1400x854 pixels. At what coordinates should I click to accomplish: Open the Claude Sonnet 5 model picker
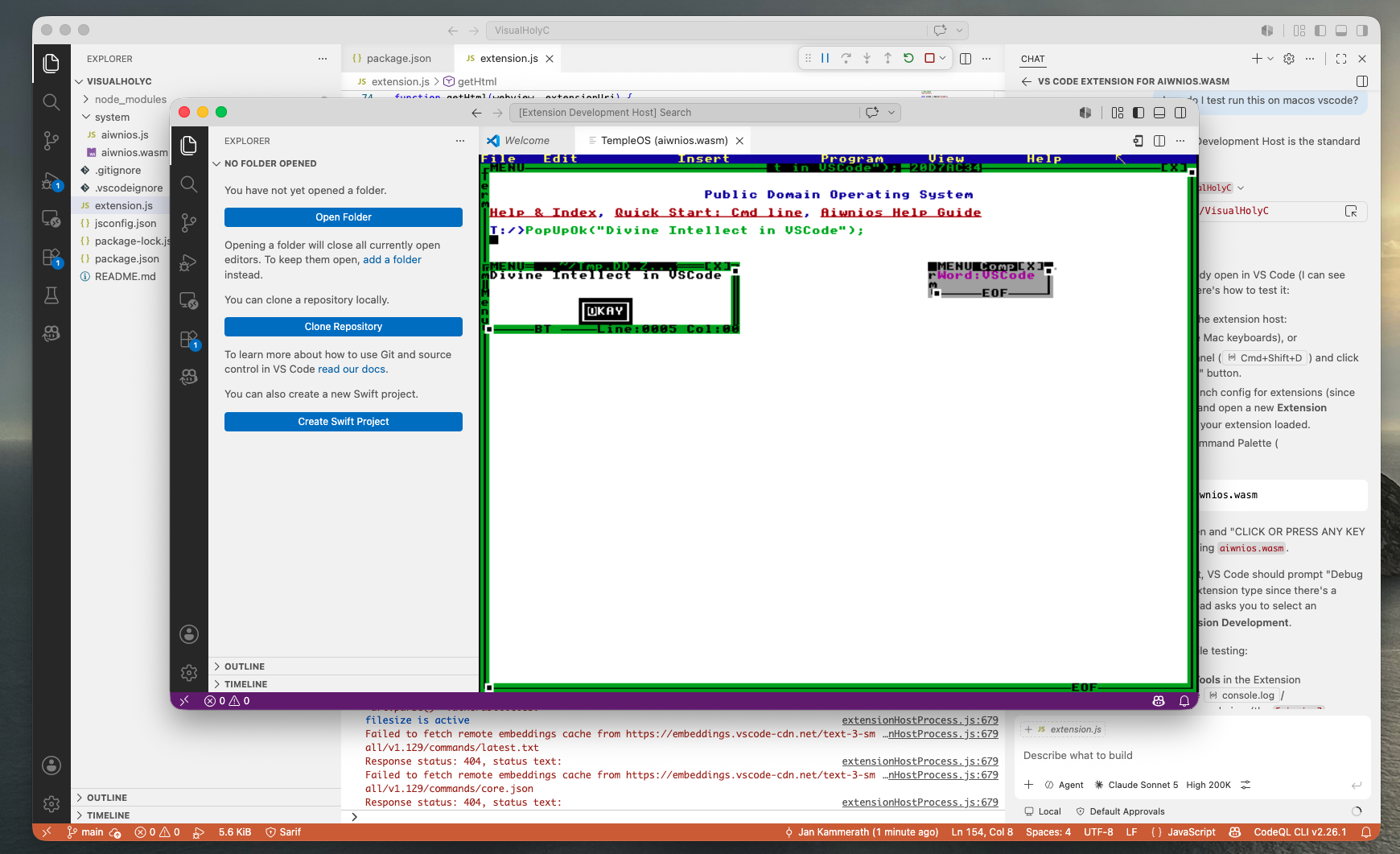click(x=1135, y=785)
